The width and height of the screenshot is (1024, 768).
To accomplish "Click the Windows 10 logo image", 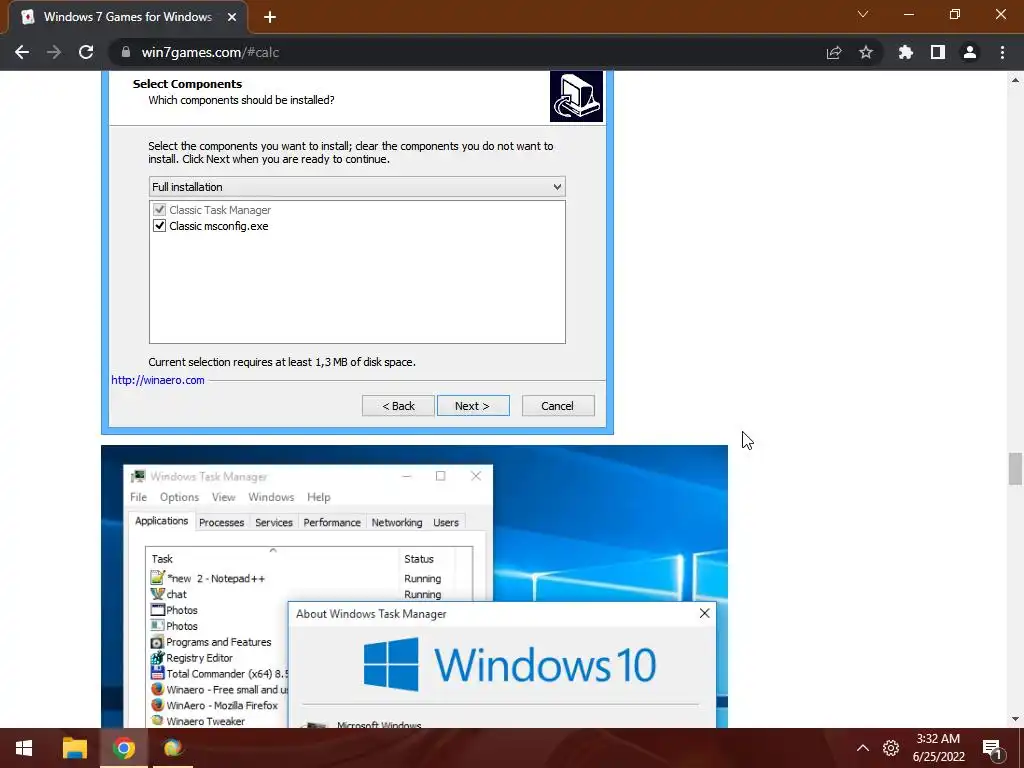I will pos(509,665).
